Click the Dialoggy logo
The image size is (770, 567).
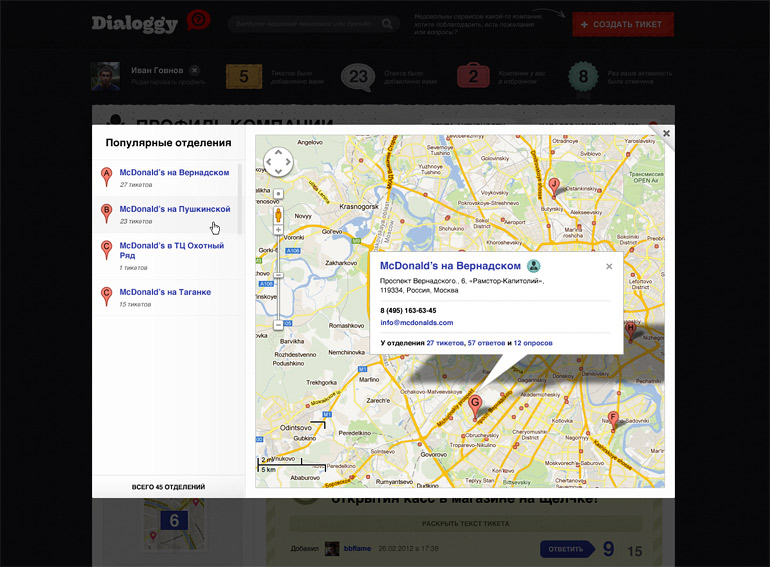tap(135, 24)
